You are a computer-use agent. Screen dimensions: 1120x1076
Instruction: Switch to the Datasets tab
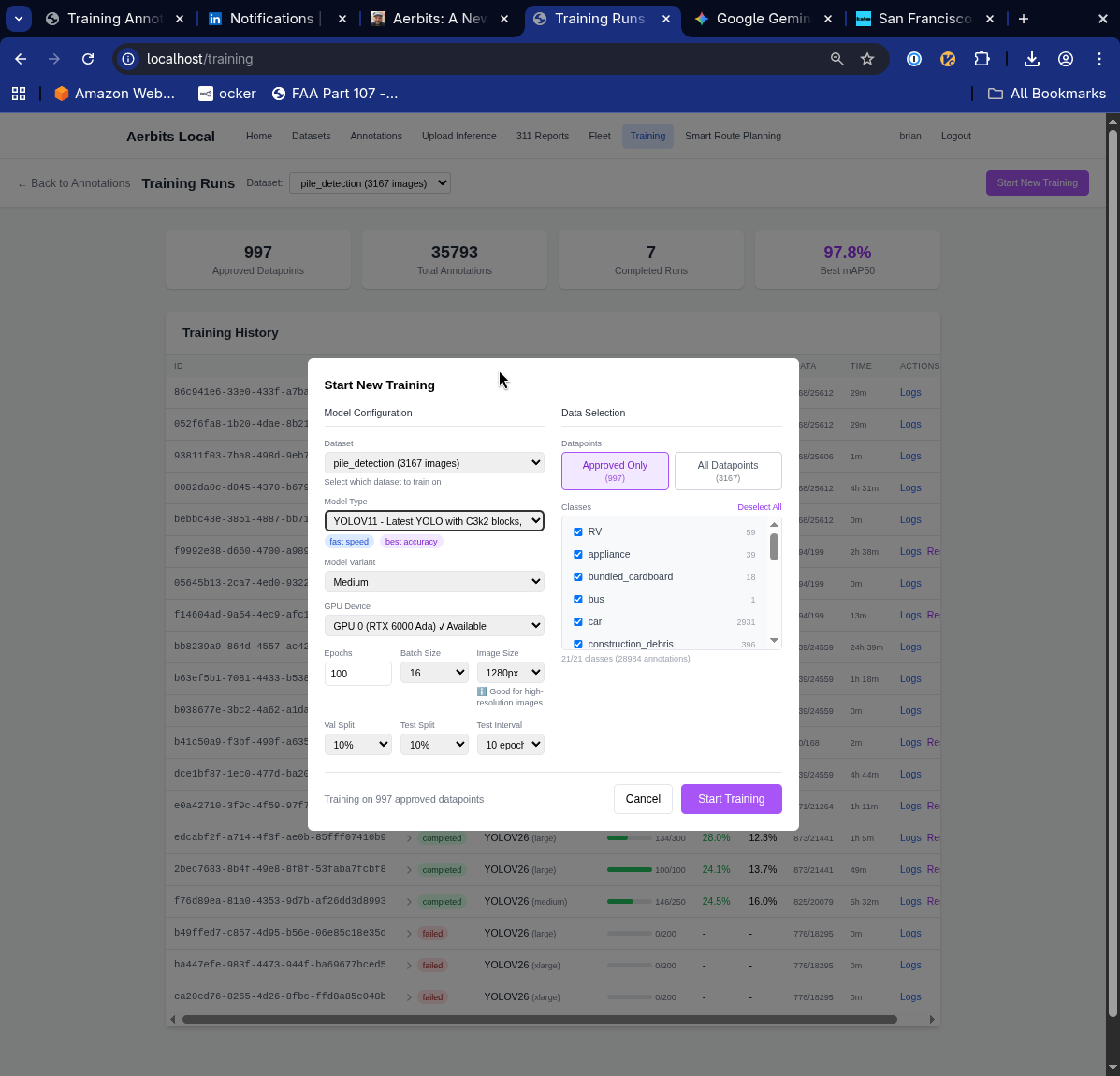[x=311, y=136]
